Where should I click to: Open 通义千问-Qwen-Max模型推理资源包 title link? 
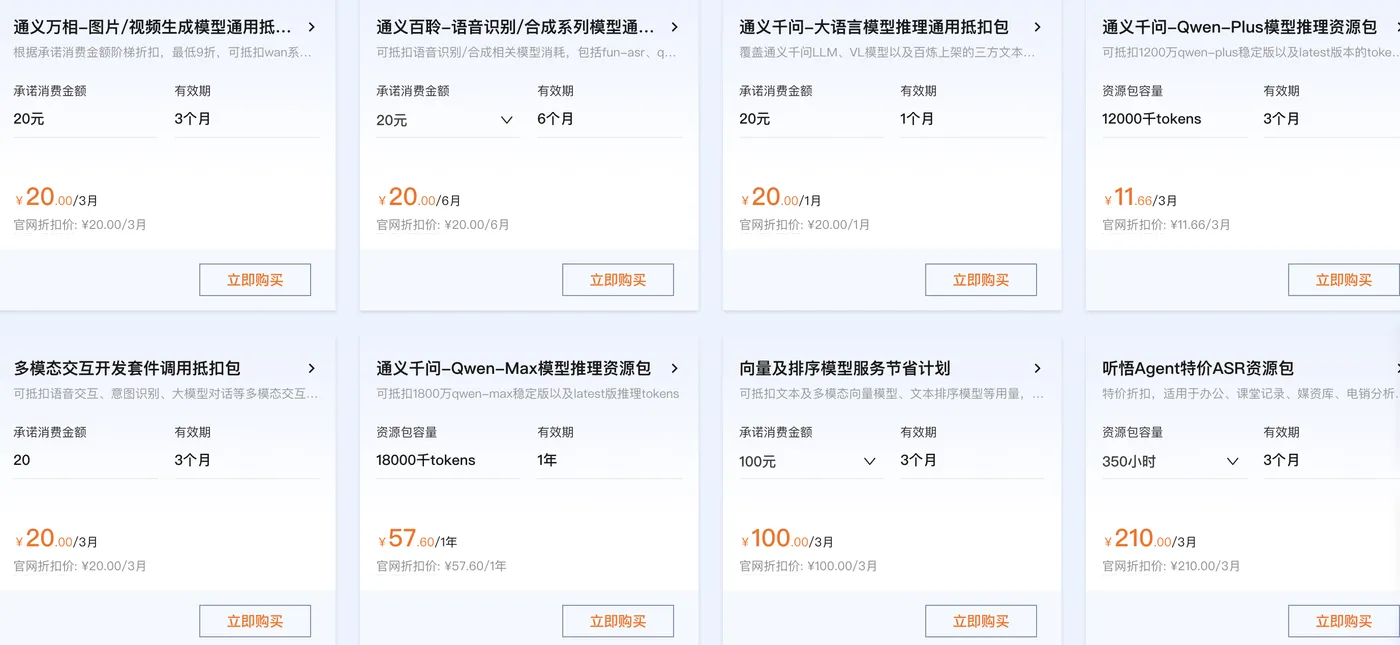pyautogui.click(x=513, y=368)
